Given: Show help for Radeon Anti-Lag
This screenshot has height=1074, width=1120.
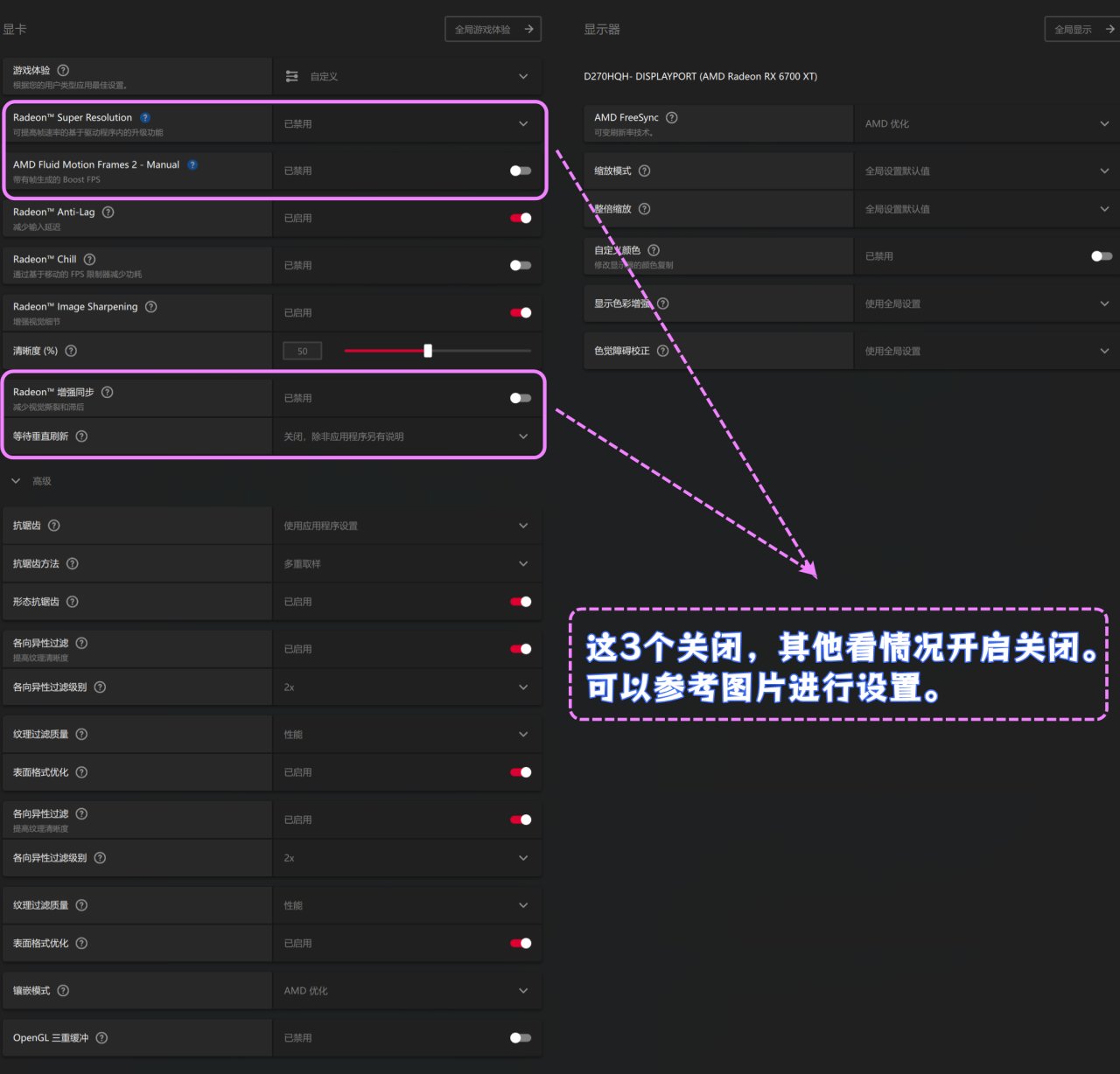Looking at the screenshot, I should click(x=108, y=212).
